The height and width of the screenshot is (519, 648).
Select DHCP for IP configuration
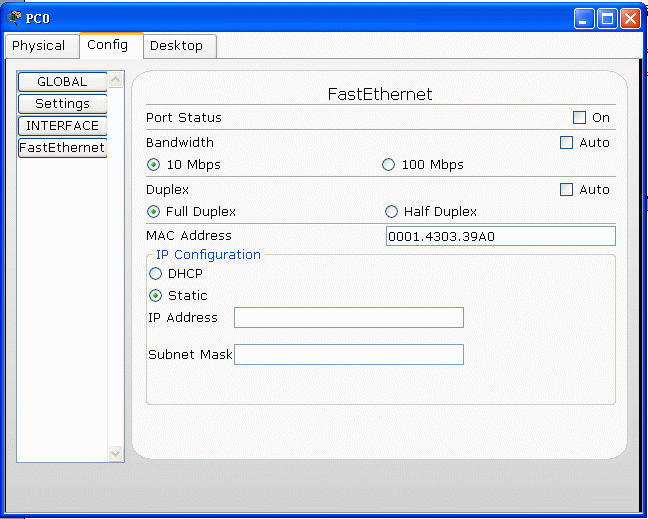pyautogui.click(x=155, y=274)
